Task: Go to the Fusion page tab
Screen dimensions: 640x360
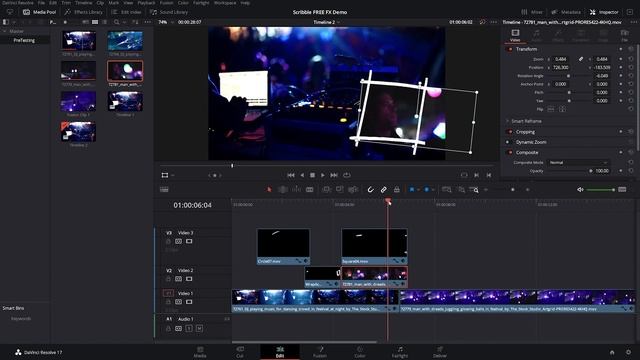Action: [x=320, y=352]
